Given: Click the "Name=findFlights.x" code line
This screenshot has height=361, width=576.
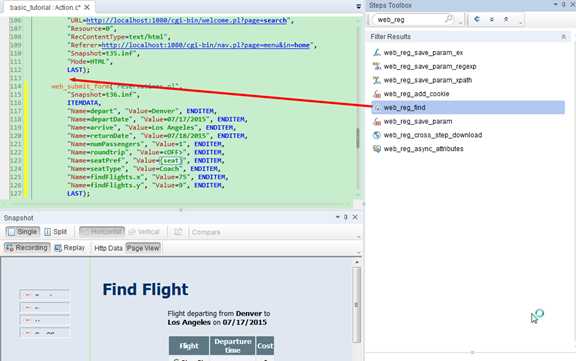Looking at the screenshot, I should coord(148,177).
